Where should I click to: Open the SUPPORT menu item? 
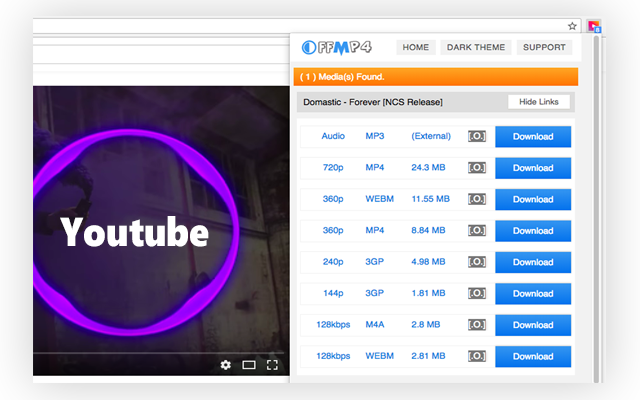coord(544,47)
